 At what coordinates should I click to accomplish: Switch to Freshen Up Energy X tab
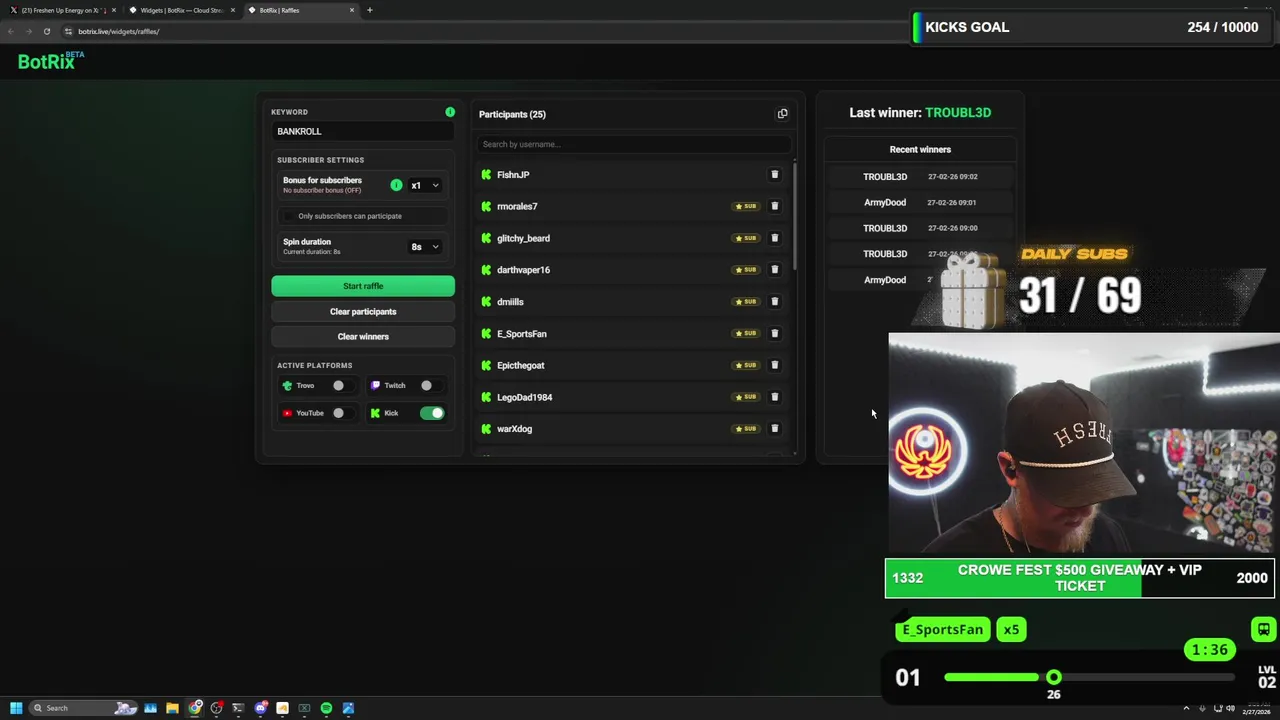click(60, 10)
